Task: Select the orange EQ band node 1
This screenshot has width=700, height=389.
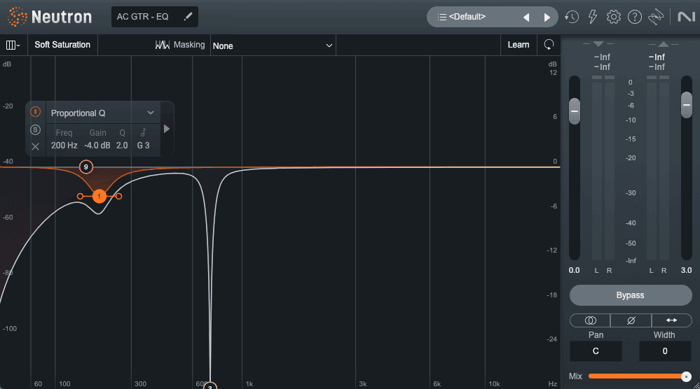Action: (x=99, y=196)
